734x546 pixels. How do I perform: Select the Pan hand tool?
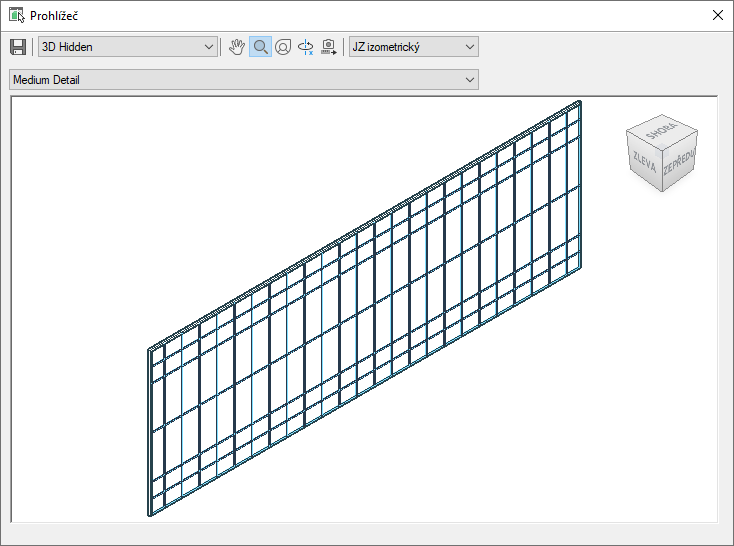pyautogui.click(x=237, y=47)
